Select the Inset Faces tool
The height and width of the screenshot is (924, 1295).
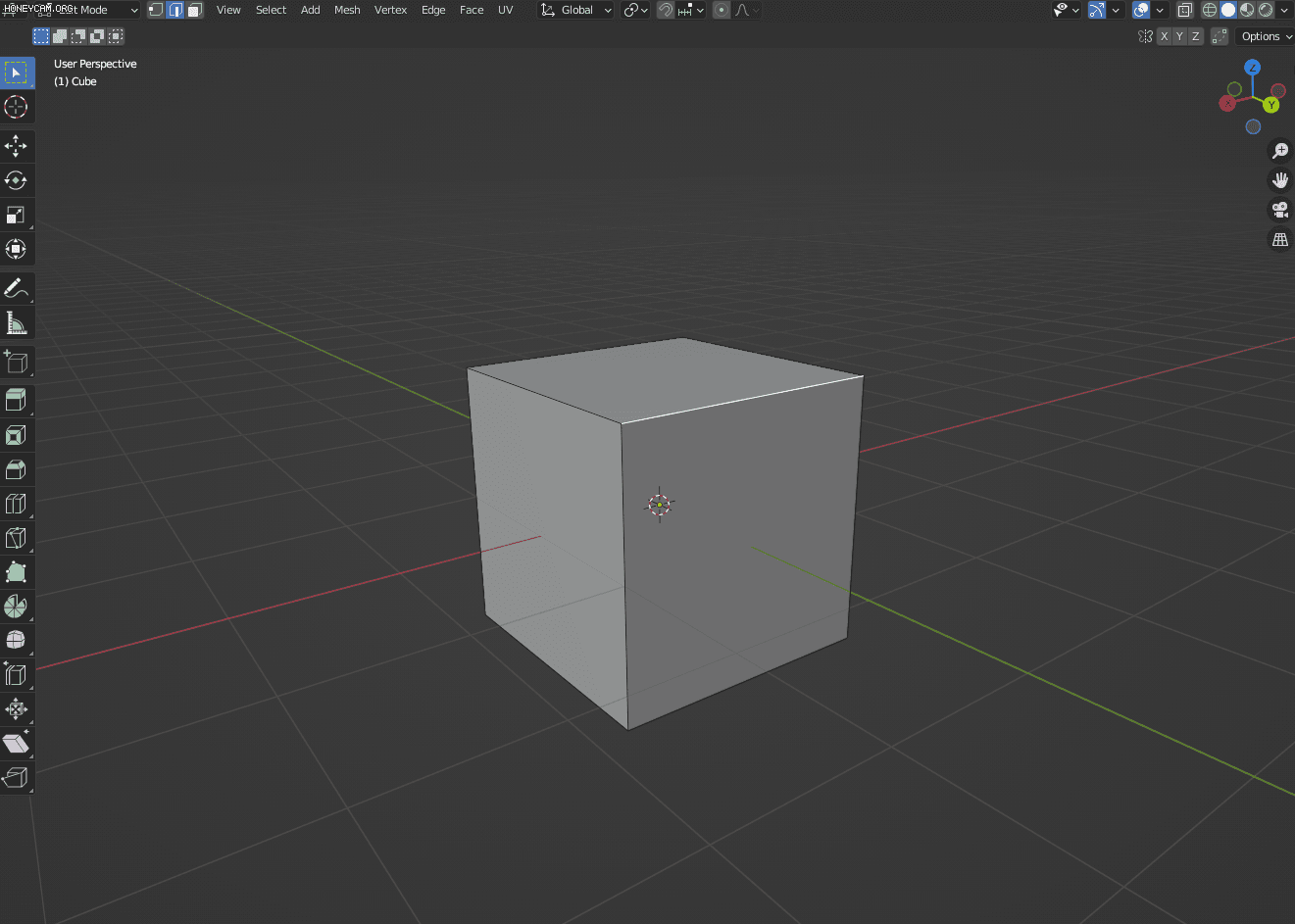point(17,435)
